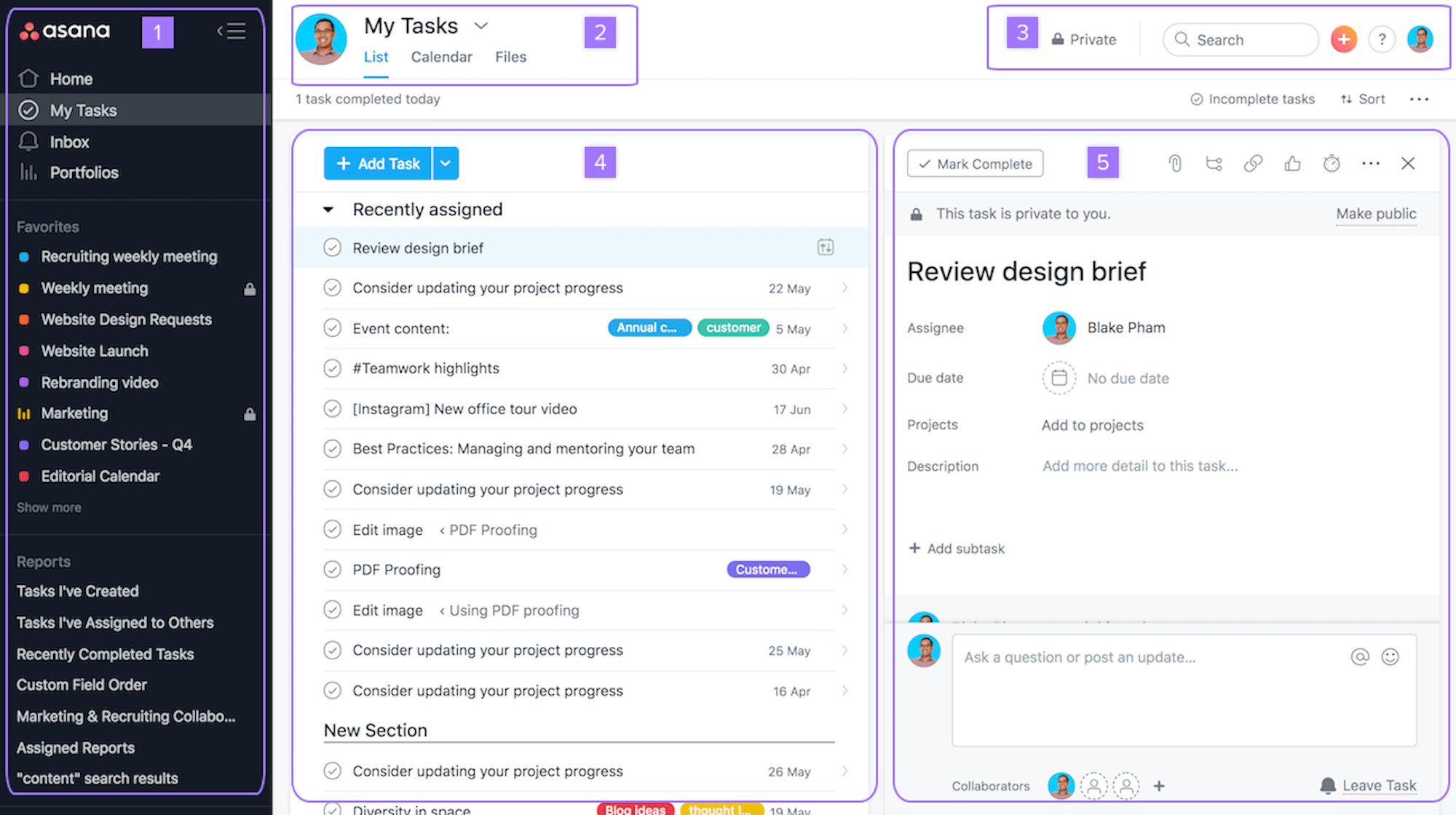Toggle the circle checkbox on PDF Proofing task
Viewport: 1456px width, 815px height.
pos(333,569)
